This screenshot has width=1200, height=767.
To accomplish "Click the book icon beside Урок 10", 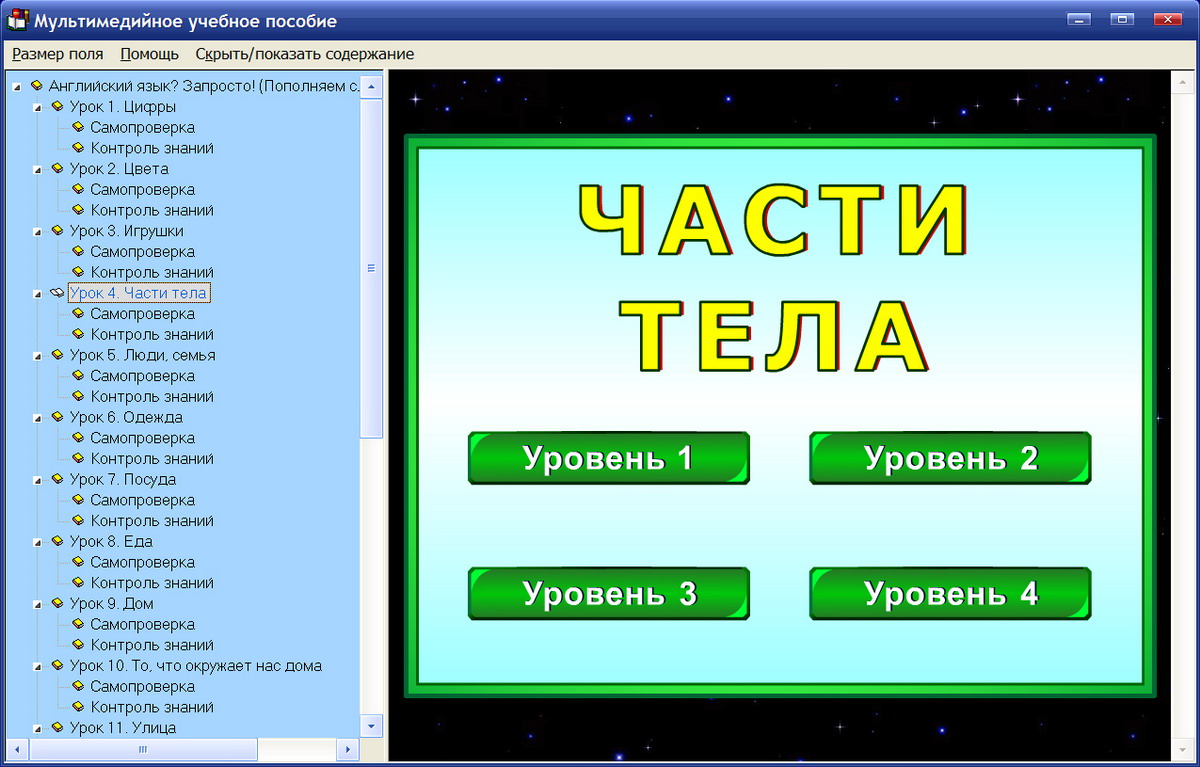I will click(57, 665).
